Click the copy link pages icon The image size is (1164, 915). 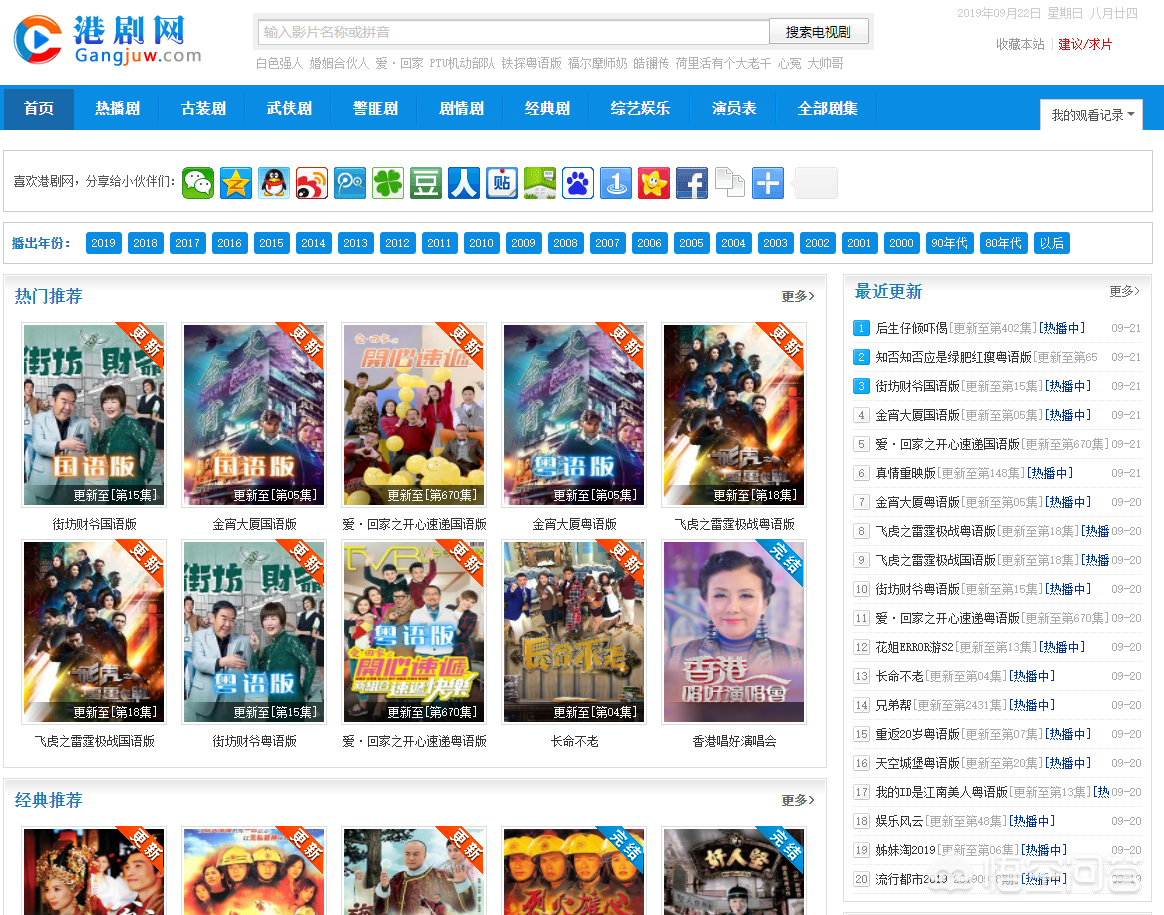click(x=730, y=183)
